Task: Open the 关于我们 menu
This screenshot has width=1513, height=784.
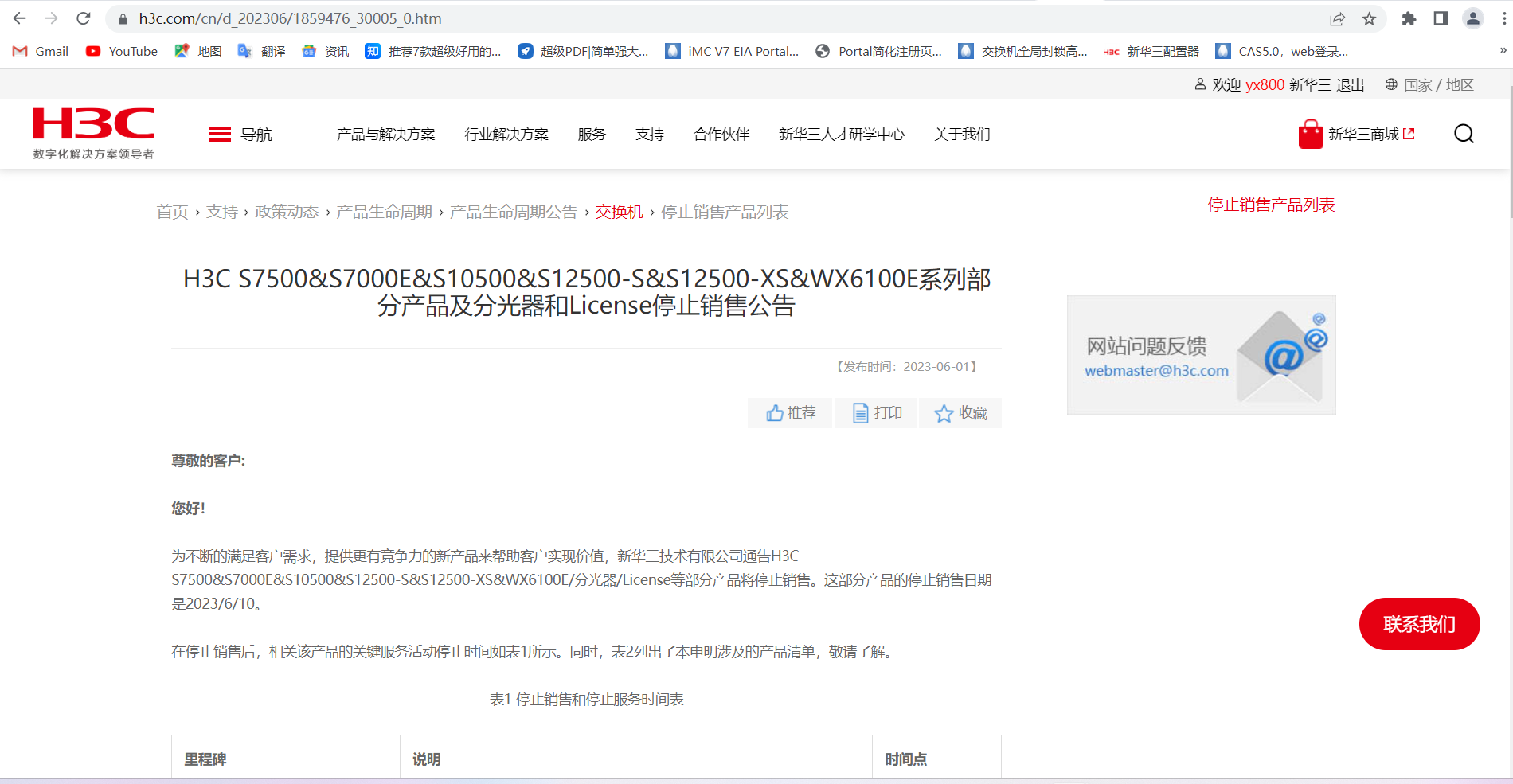Action: coord(962,135)
